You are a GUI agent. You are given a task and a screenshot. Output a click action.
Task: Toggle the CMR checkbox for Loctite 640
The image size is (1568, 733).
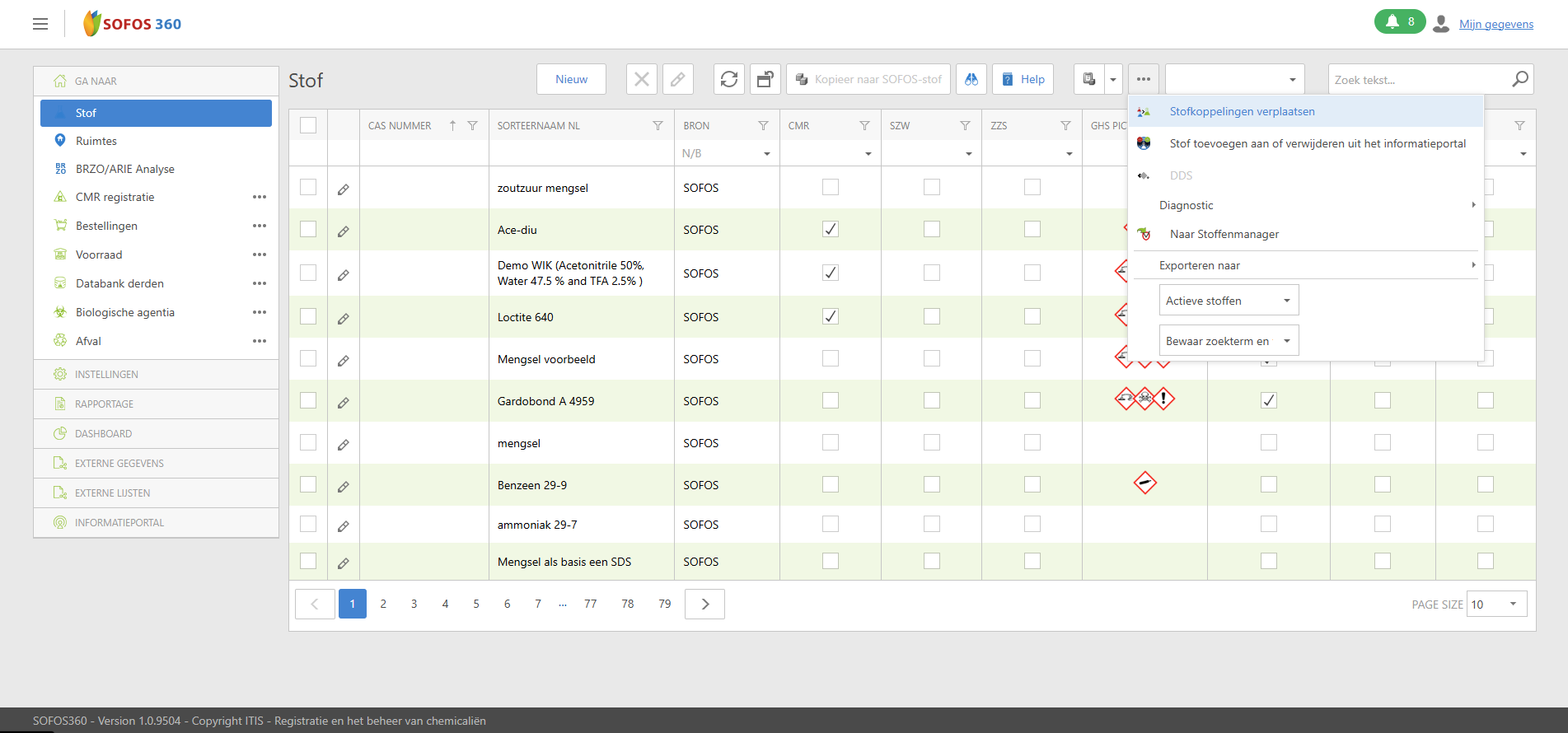point(831,317)
